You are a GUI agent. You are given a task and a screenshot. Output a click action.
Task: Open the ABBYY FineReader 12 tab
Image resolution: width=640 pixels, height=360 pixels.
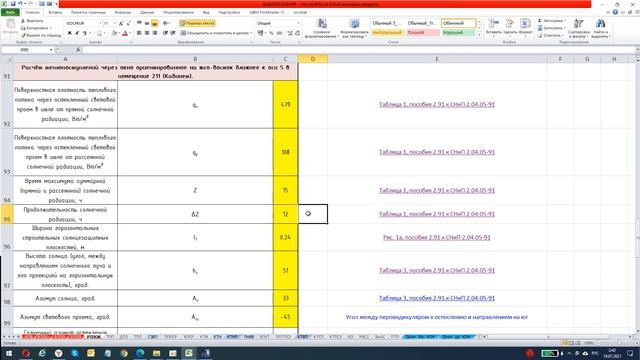coord(267,12)
